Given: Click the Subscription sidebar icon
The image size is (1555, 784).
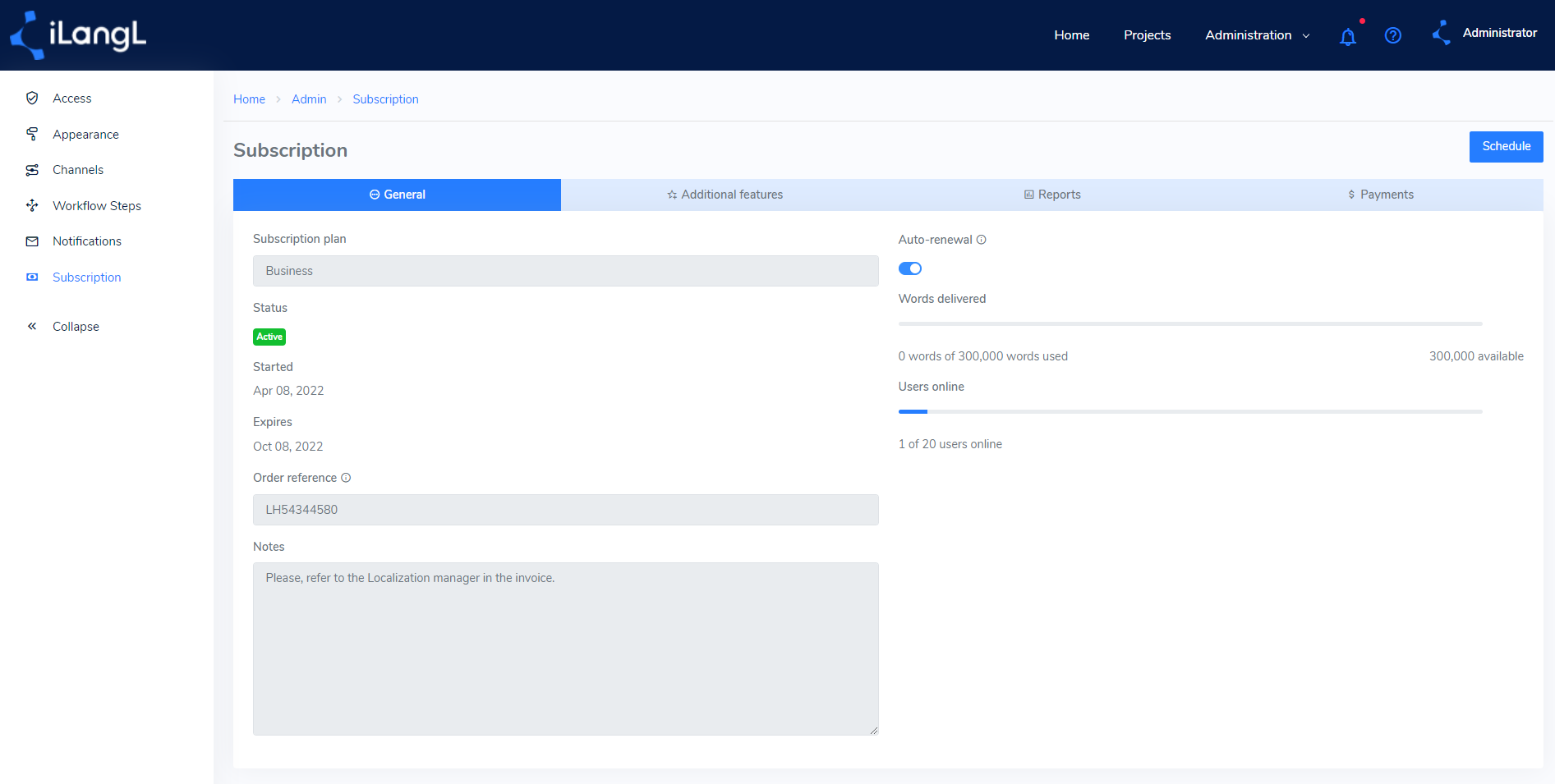Looking at the screenshot, I should click(32, 277).
